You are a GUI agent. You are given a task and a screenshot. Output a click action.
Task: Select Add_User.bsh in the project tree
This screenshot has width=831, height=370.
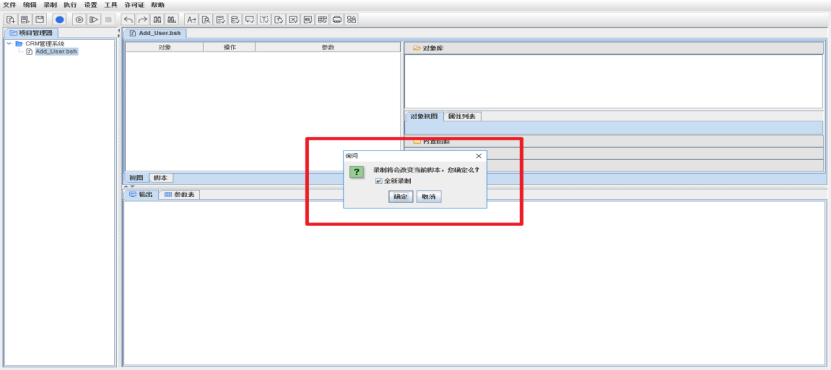click(x=56, y=51)
